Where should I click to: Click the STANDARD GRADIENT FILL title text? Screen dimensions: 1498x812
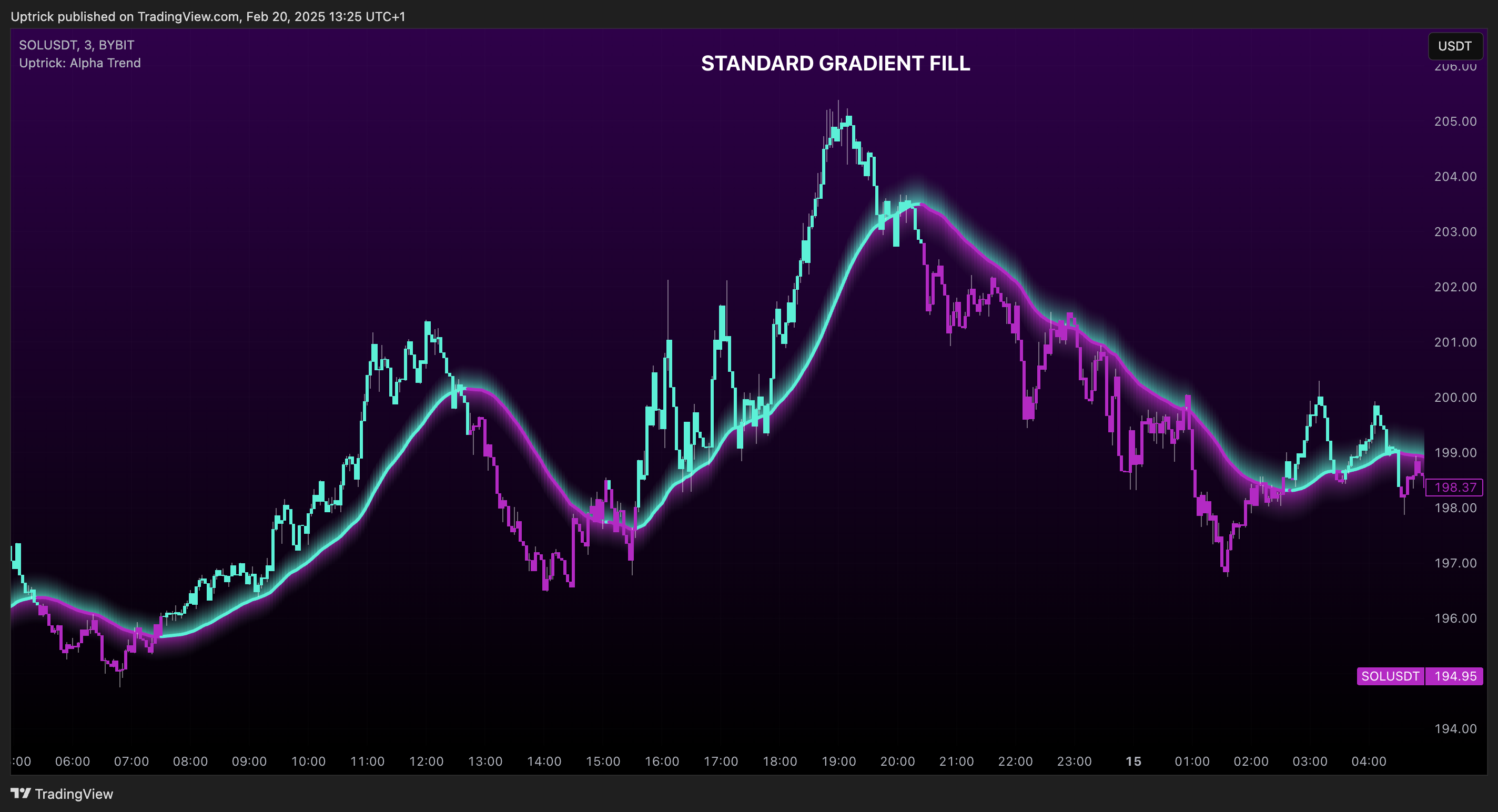tap(836, 63)
